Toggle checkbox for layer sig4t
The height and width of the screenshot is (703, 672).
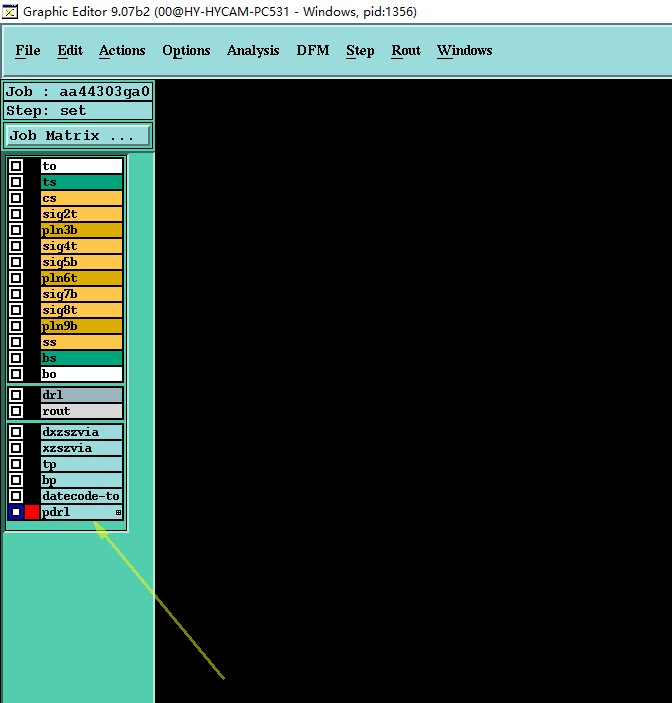click(16, 246)
